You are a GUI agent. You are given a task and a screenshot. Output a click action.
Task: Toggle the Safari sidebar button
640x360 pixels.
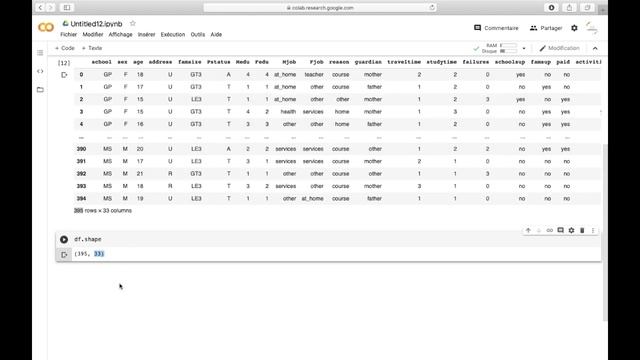pos(67,7)
